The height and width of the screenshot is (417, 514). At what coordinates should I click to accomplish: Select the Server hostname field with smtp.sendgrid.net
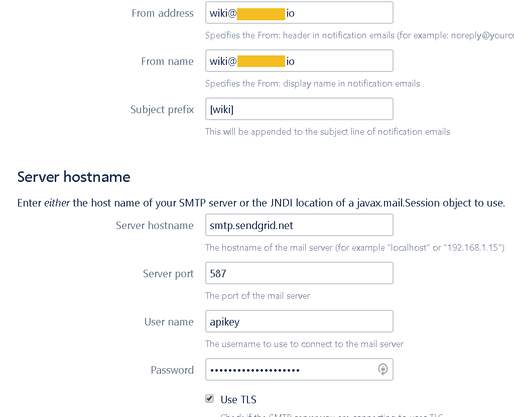(299, 225)
